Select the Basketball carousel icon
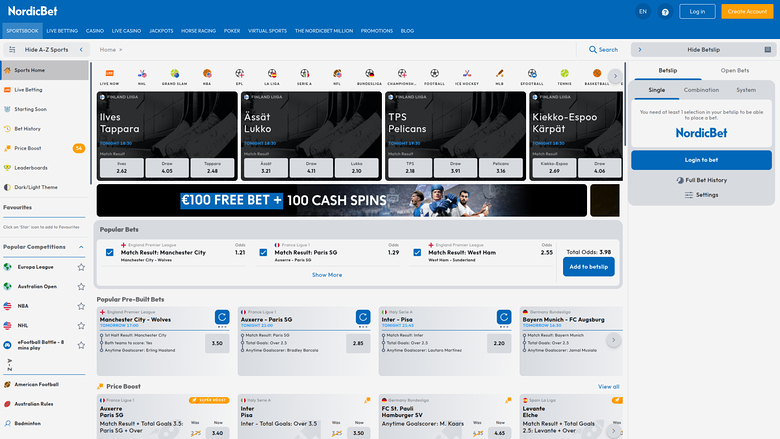 pos(597,77)
